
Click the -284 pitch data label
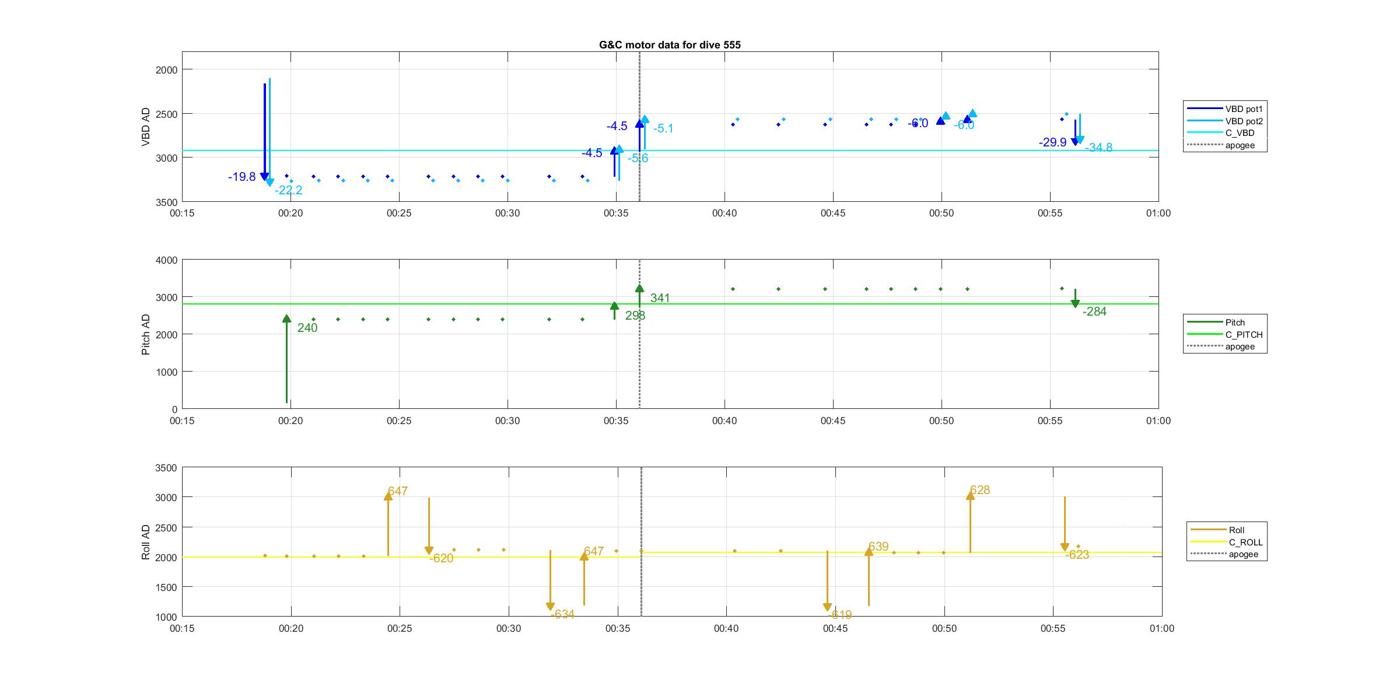(1094, 312)
